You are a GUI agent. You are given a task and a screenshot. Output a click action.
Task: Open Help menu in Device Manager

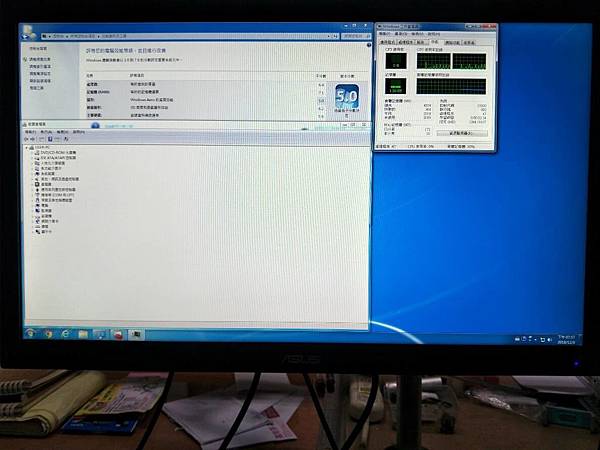[78, 132]
